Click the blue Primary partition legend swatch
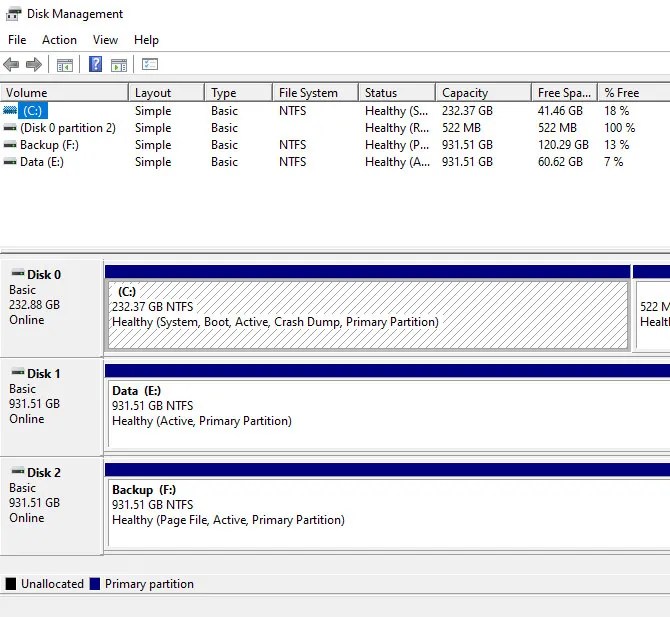The width and height of the screenshot is (670, 617). [x=94, y=584]
